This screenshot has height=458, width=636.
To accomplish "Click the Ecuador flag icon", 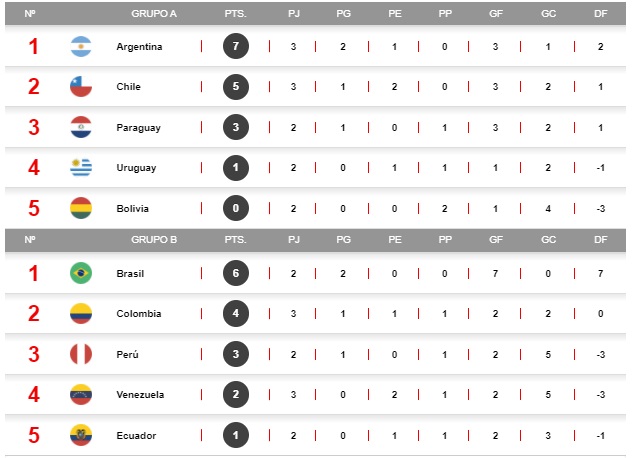I will (x=81, y=434).
